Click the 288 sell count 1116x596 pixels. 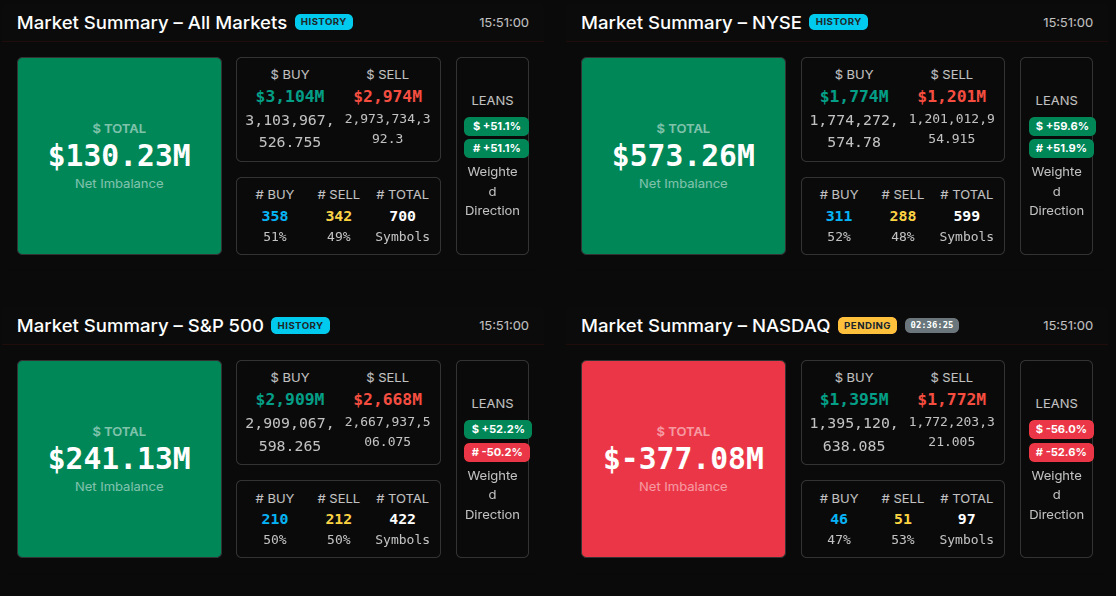[902, 216]
